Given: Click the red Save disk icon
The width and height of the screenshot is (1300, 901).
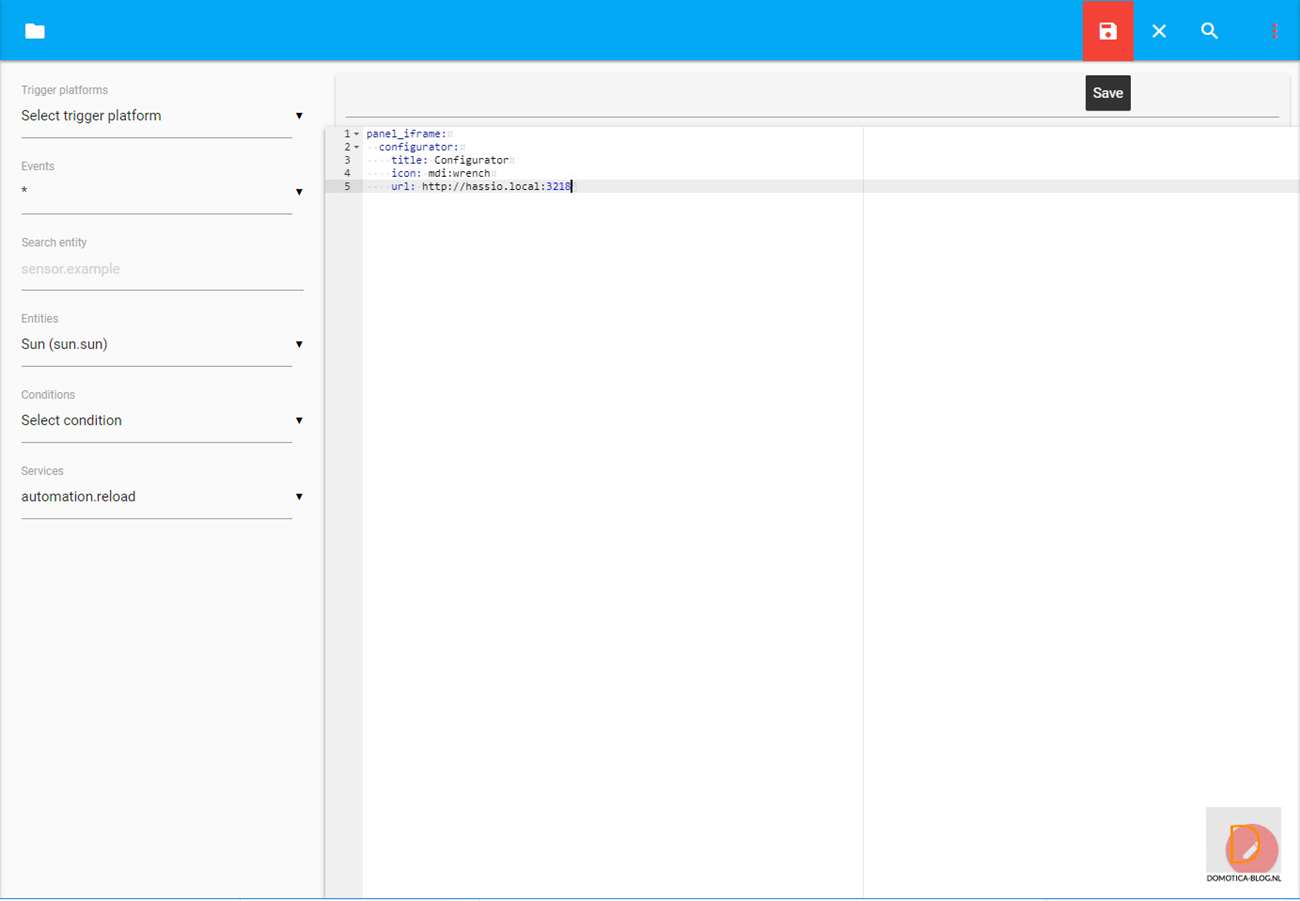Looking at the screenshot, I should (1107, 31).
